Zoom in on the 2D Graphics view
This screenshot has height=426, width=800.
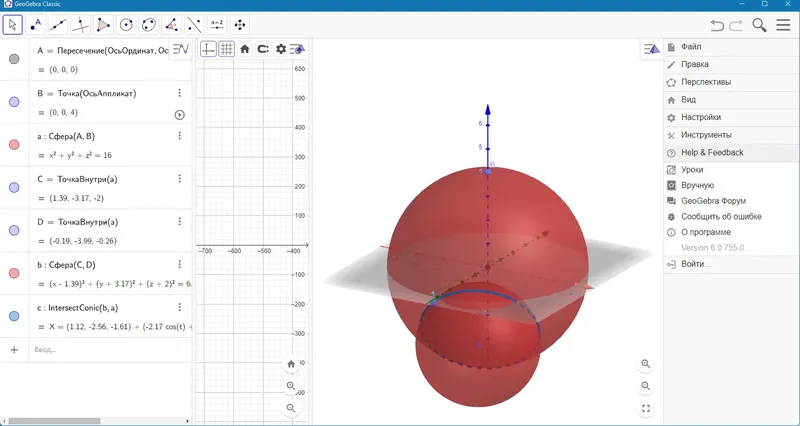click(291, 386)
